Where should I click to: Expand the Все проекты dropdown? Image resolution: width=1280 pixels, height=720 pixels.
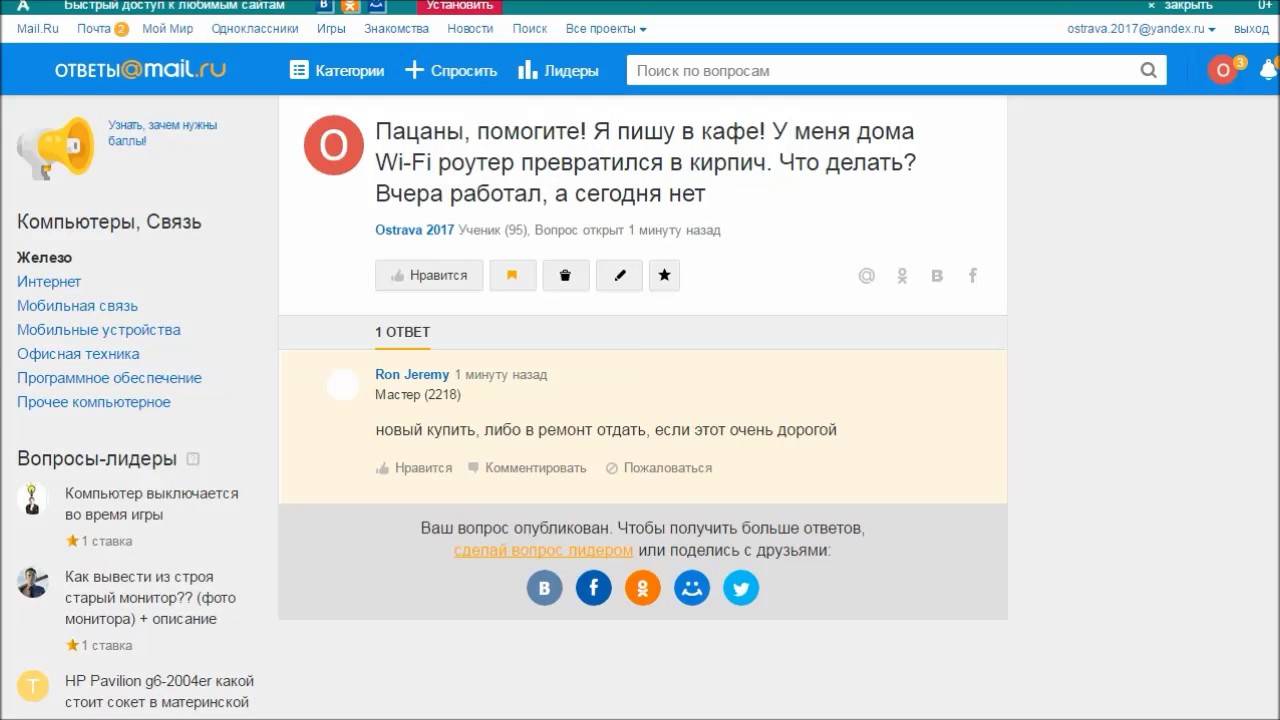606,29
